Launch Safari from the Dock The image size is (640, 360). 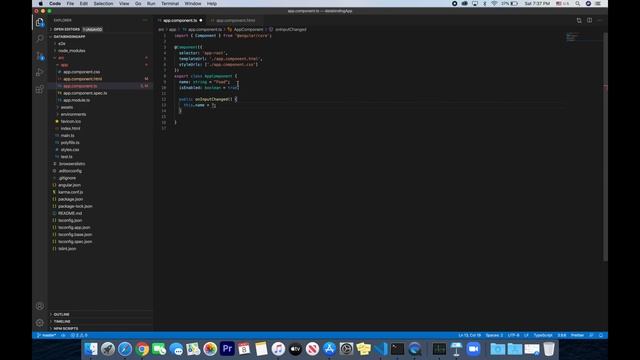[x=125, y=349]
